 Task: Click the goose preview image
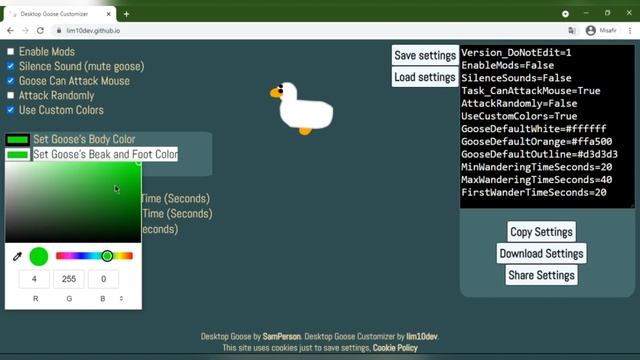301,108
